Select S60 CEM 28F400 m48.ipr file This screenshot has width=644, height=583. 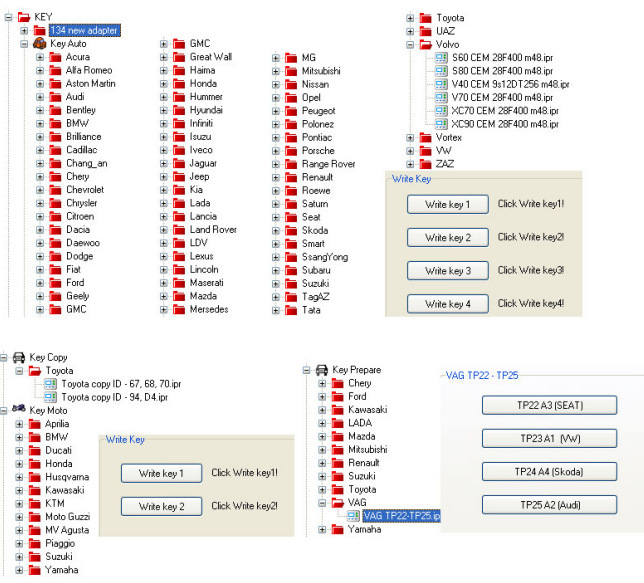[x=502, y=58]
